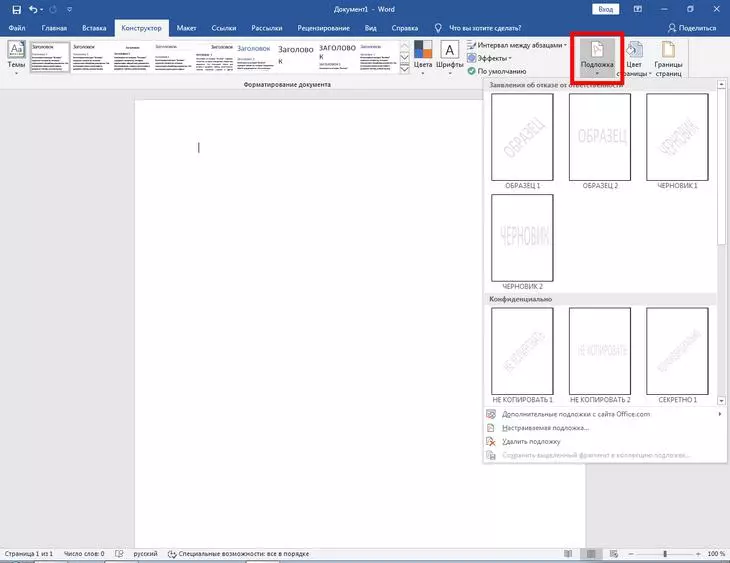Click По умолчанию set as default button
Screen dimensions: 730x563
coord(502,71)
